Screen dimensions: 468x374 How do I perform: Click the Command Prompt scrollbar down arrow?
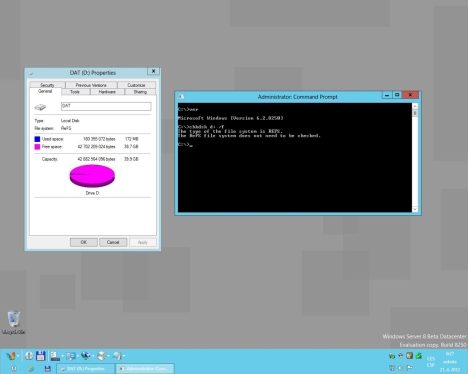pos(415,209)
